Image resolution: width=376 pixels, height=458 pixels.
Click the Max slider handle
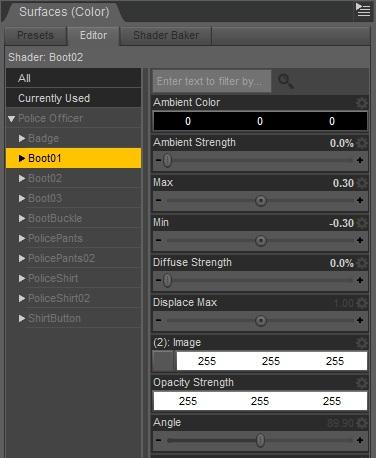pyautogui.click(x=261, y=201)
